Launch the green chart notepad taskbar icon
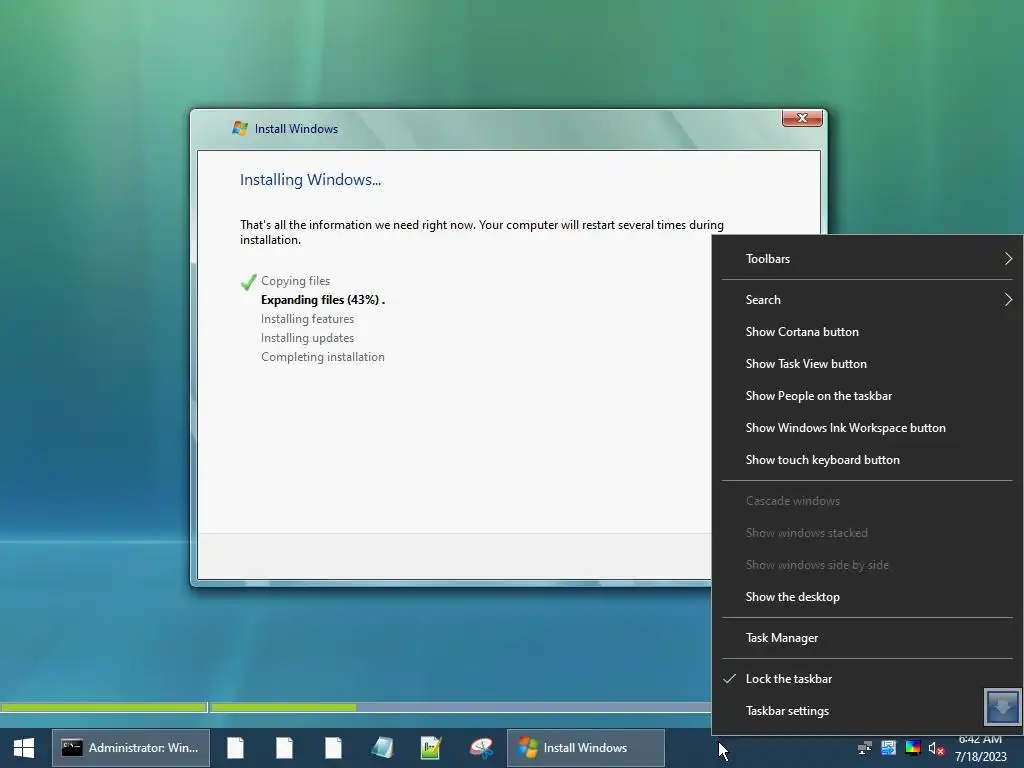Screen dimensions: 1024x768 click(x=431, y=748)
